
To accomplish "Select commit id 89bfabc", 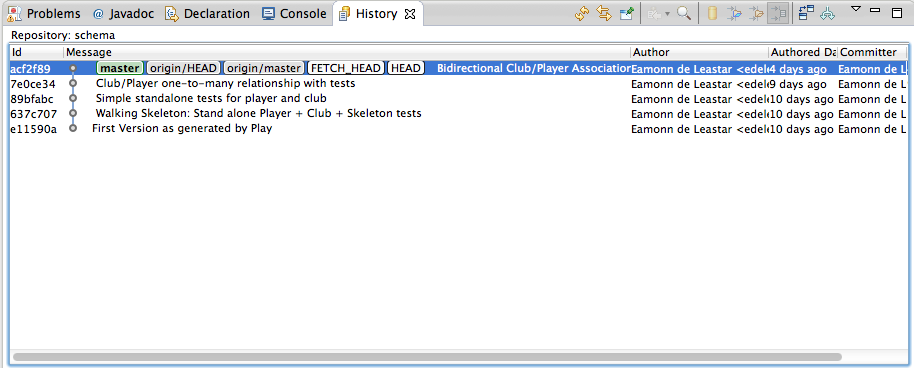I will [x=32, y=99].
